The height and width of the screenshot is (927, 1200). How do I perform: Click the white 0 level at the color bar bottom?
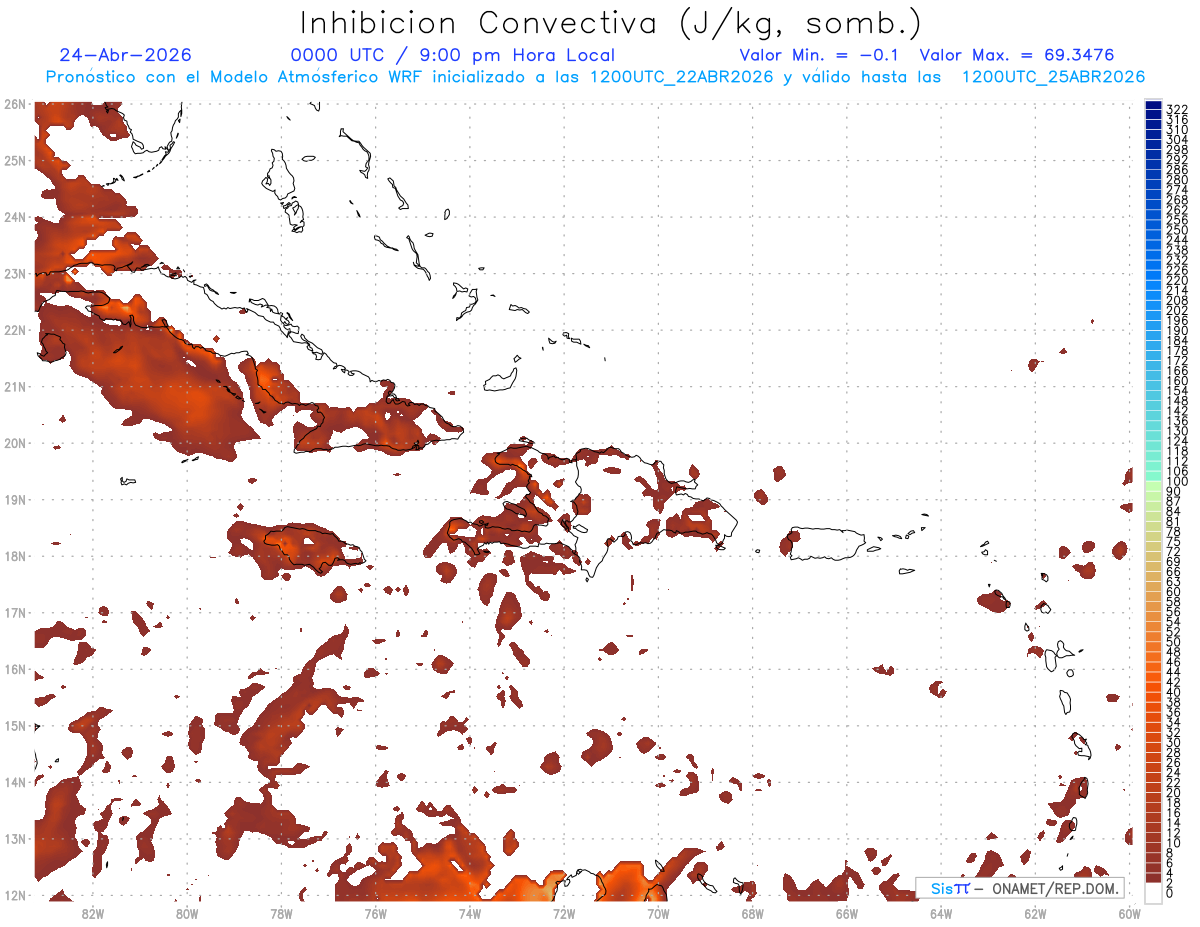point(1153,892)
